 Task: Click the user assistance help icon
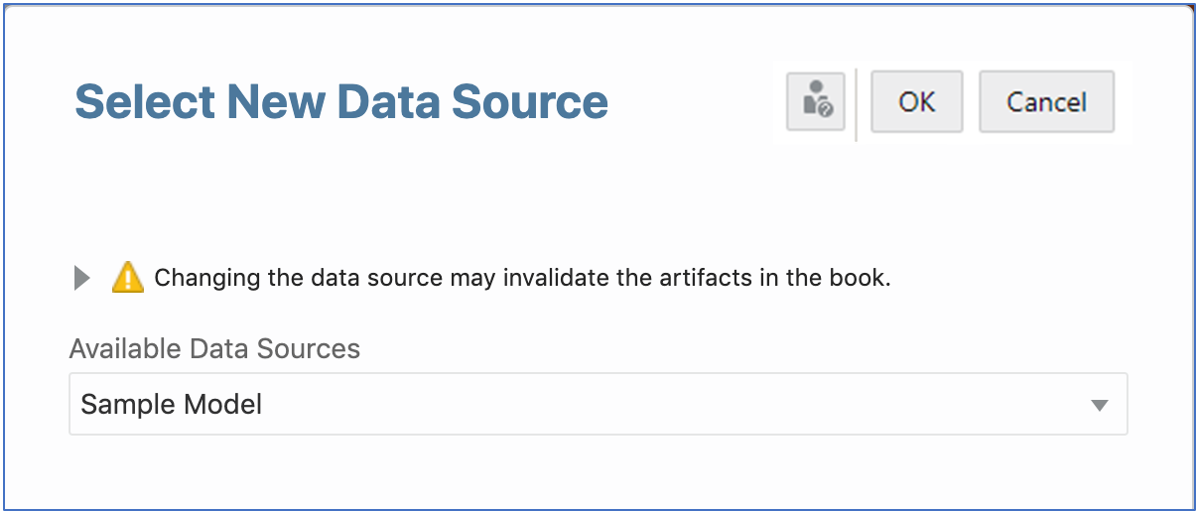click(x=816, y=101)
